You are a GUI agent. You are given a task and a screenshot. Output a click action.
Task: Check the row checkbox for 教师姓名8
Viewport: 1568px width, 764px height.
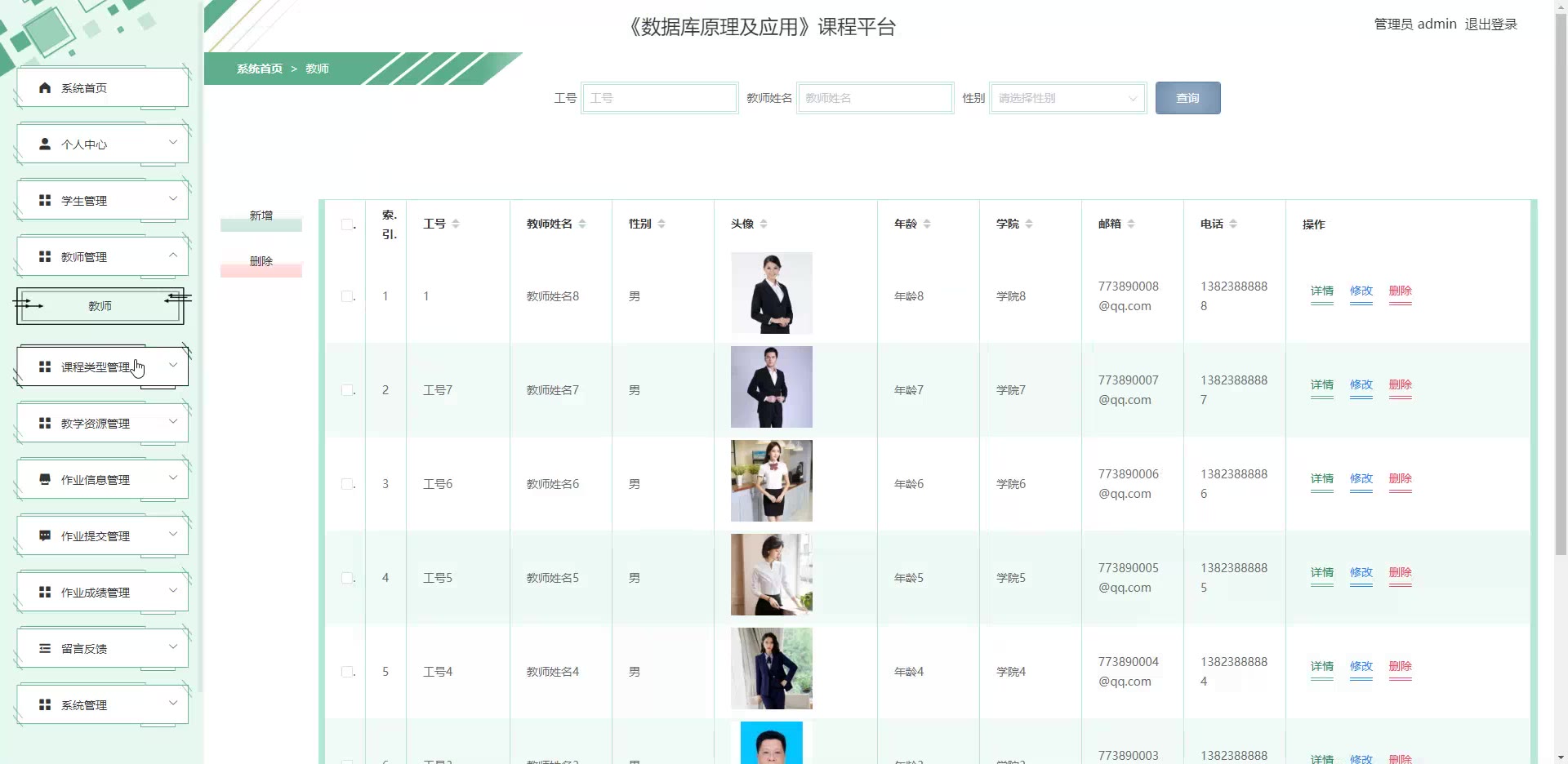click(x=347, y=296)
